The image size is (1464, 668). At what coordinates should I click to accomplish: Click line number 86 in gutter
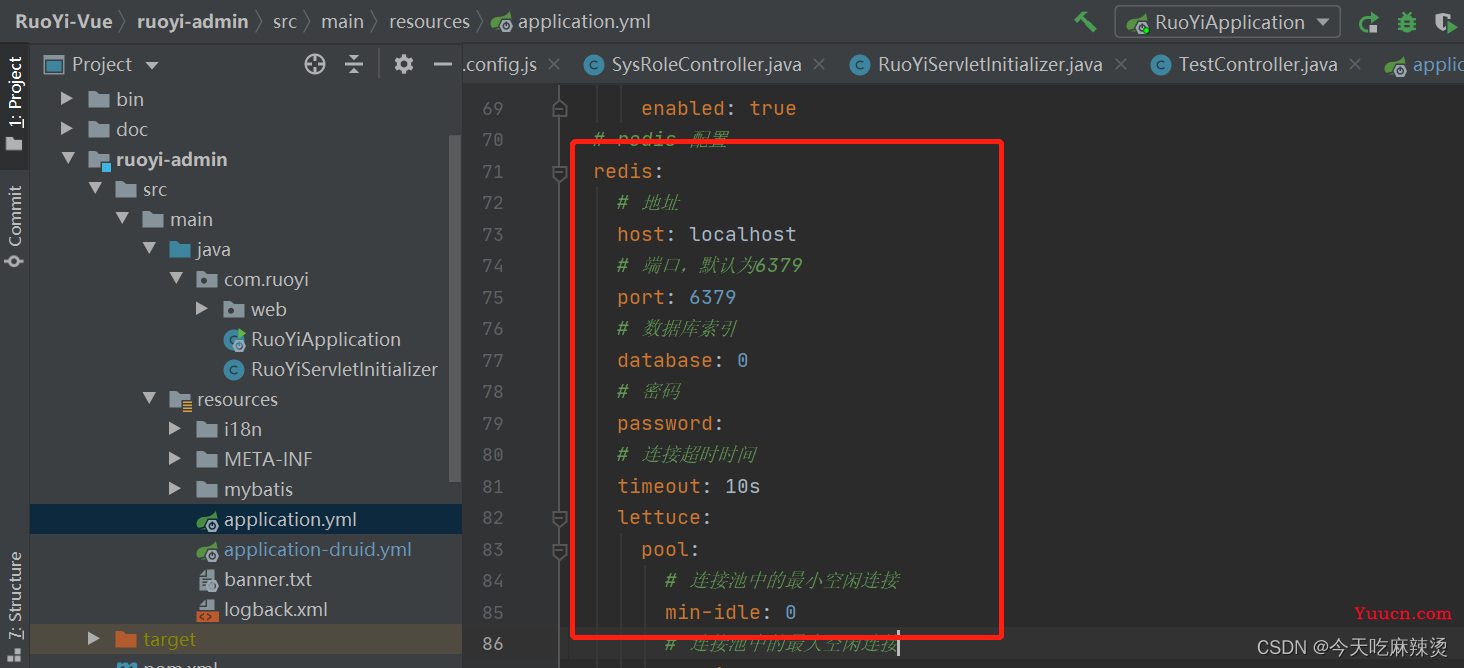coord(493,643)
